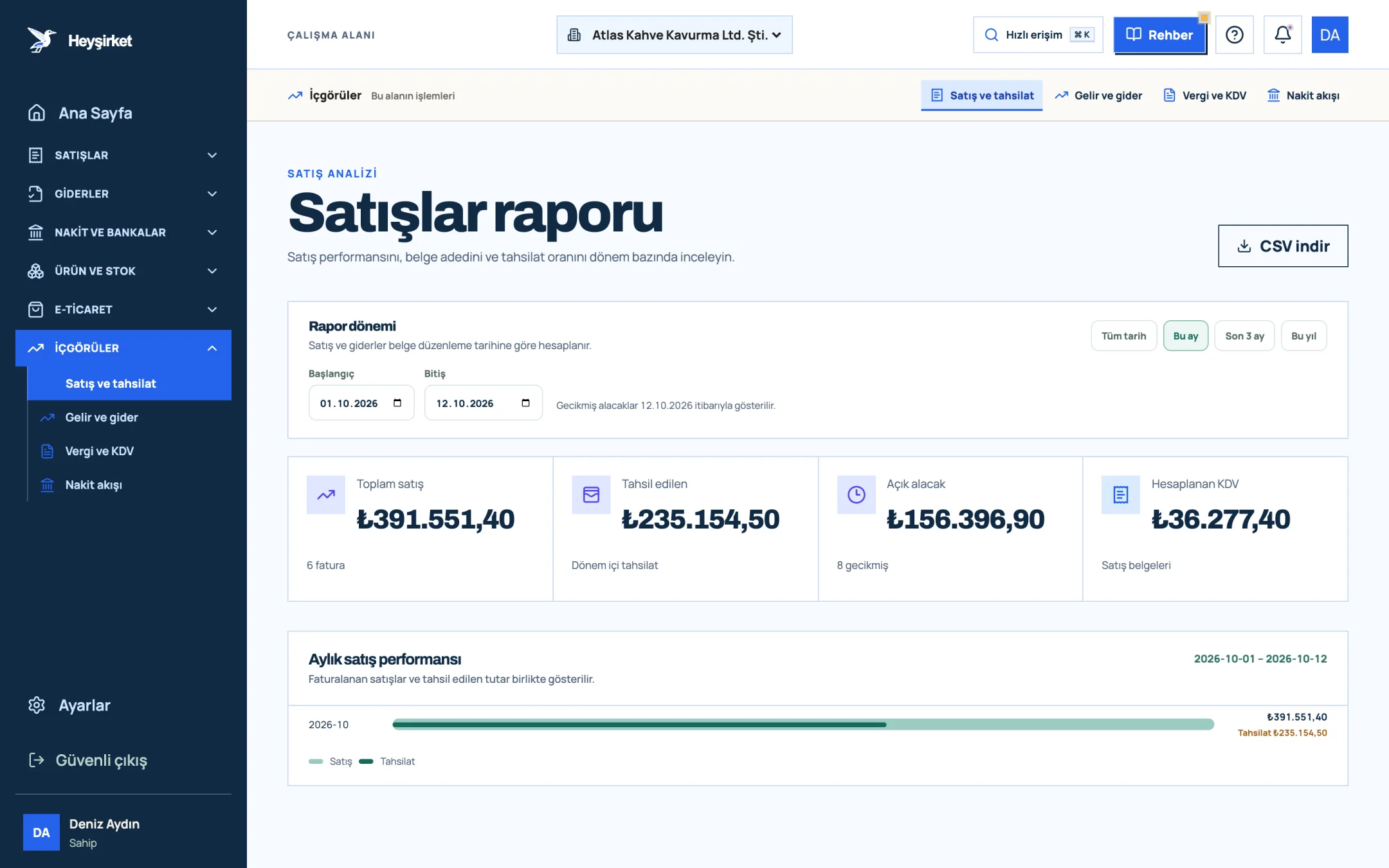
Task: Click the Hesaplanan KDV document icon
Action: point(1121,494)
